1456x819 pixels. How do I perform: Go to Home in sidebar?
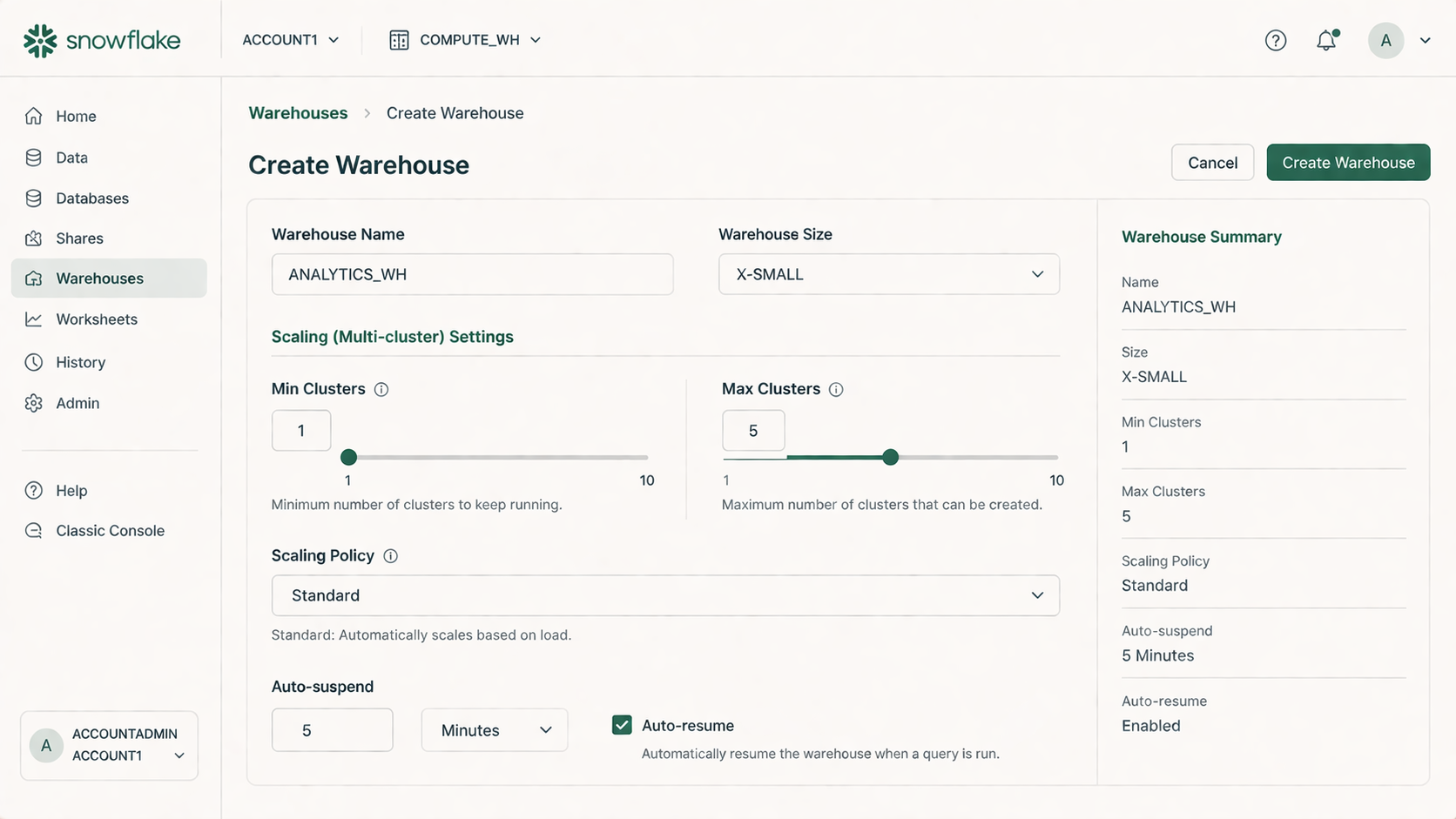click(x=109, y=116)
